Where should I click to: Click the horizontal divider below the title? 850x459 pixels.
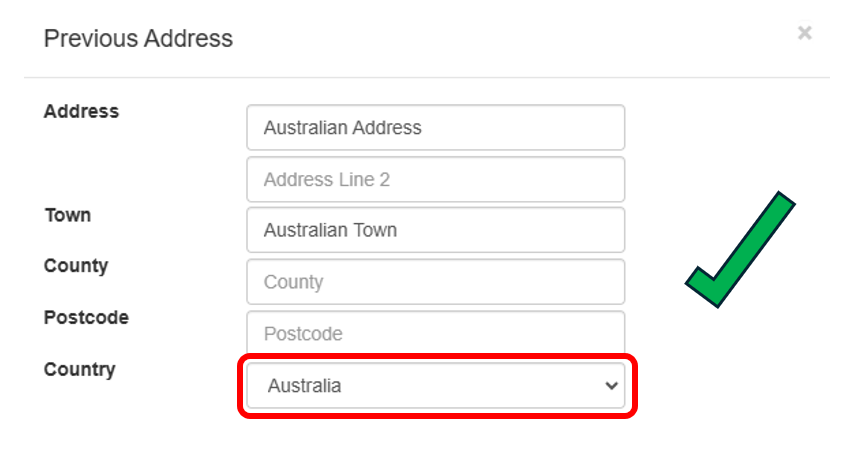[426, 77]
